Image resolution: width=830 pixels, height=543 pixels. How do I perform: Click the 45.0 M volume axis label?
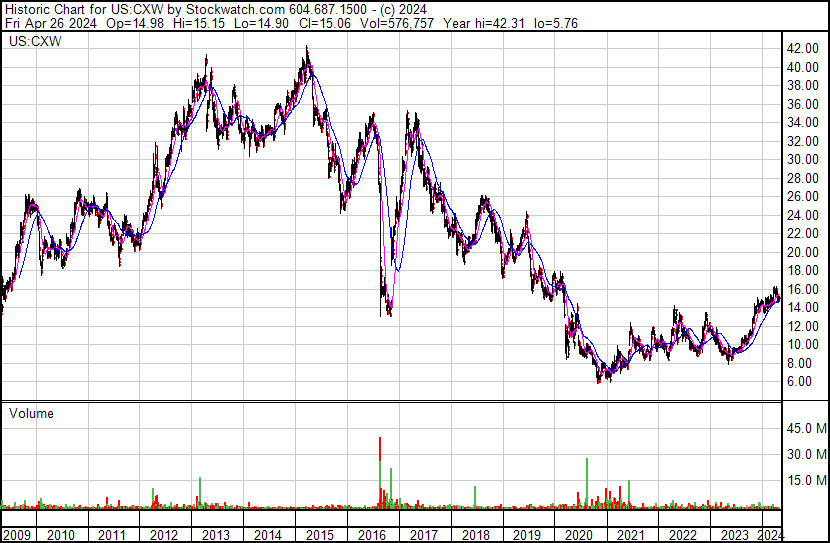click(x=807, y=429)
